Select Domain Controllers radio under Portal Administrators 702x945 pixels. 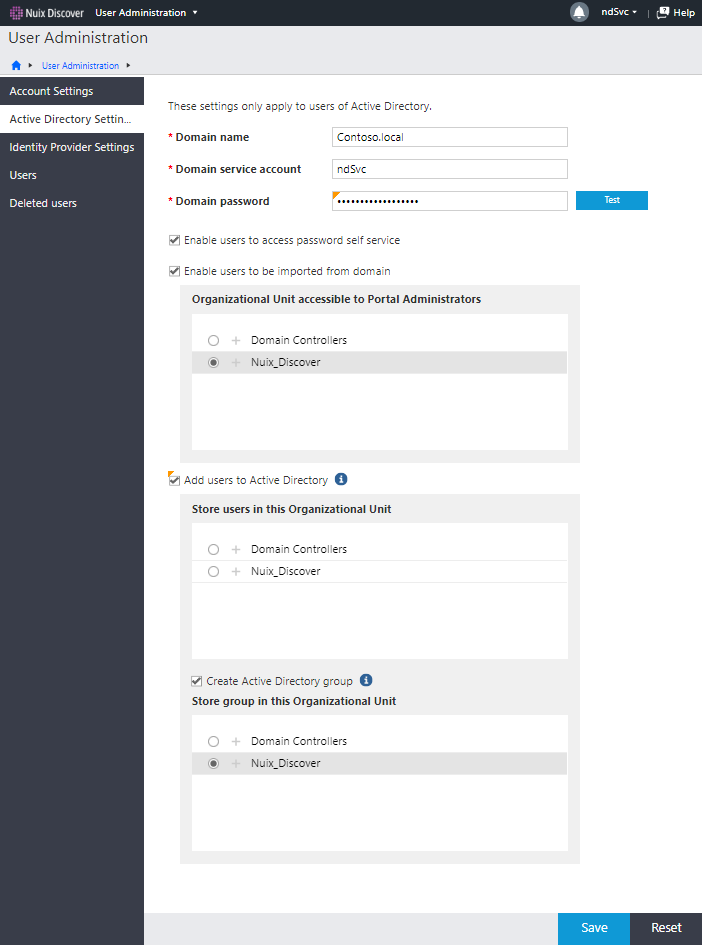click(213, 341)
